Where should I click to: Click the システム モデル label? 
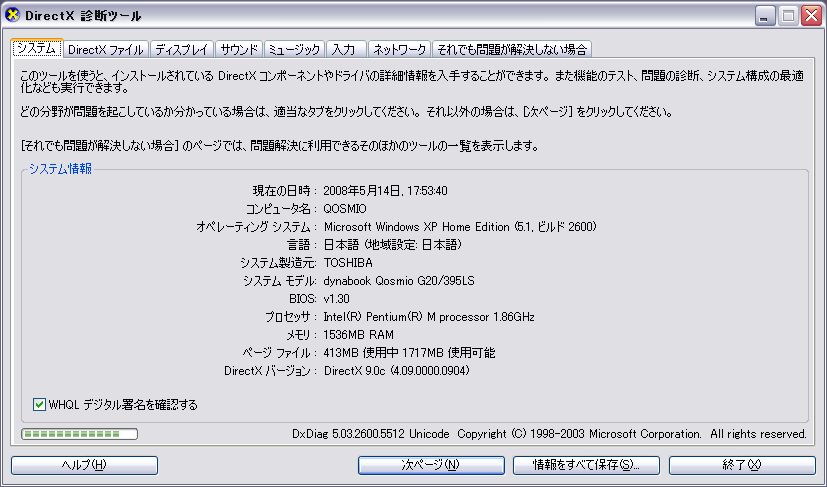coord(280,281)
